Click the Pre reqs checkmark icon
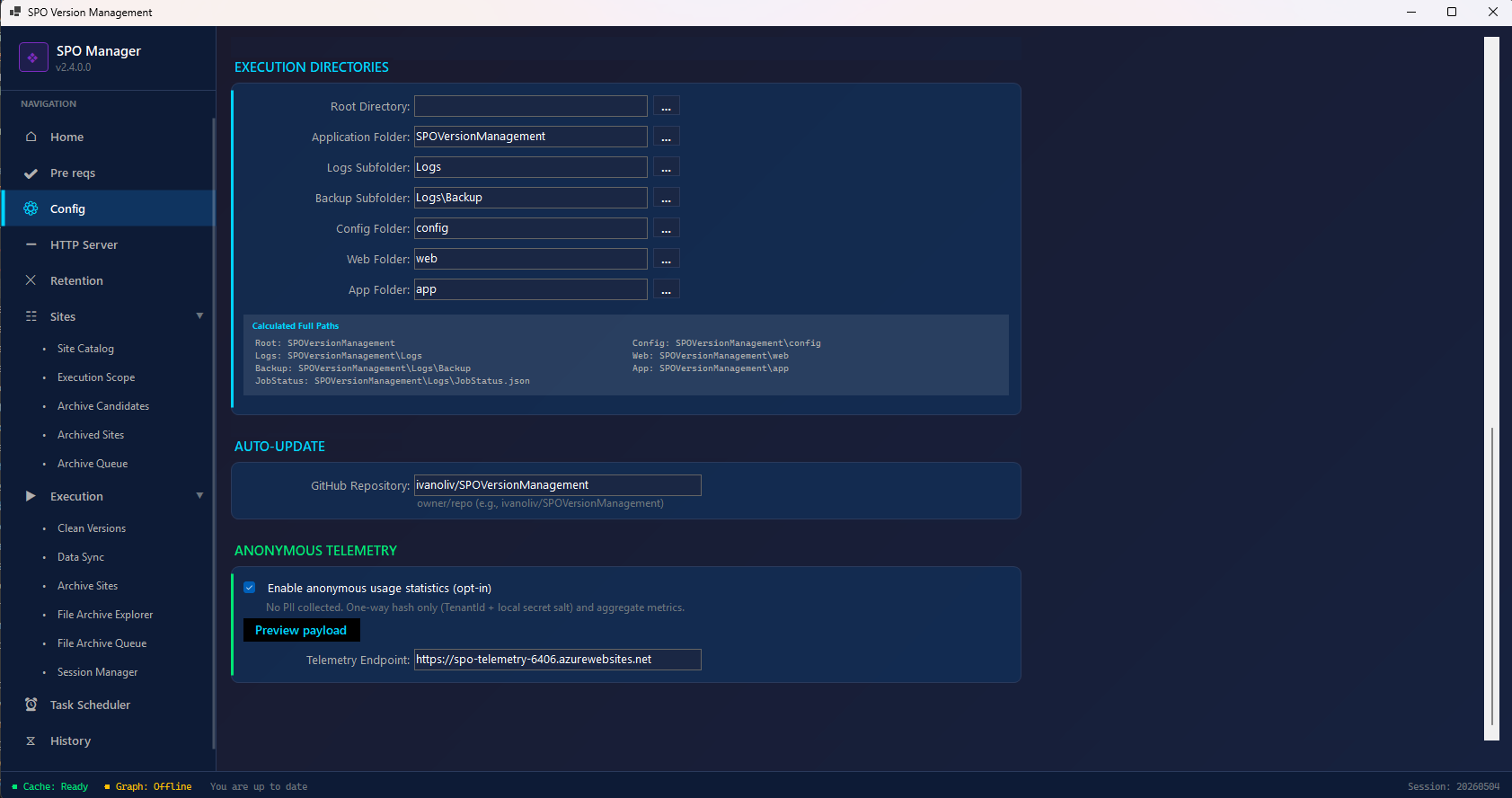The height and width of the screenshot is (798, 1512). pos(31,173)
